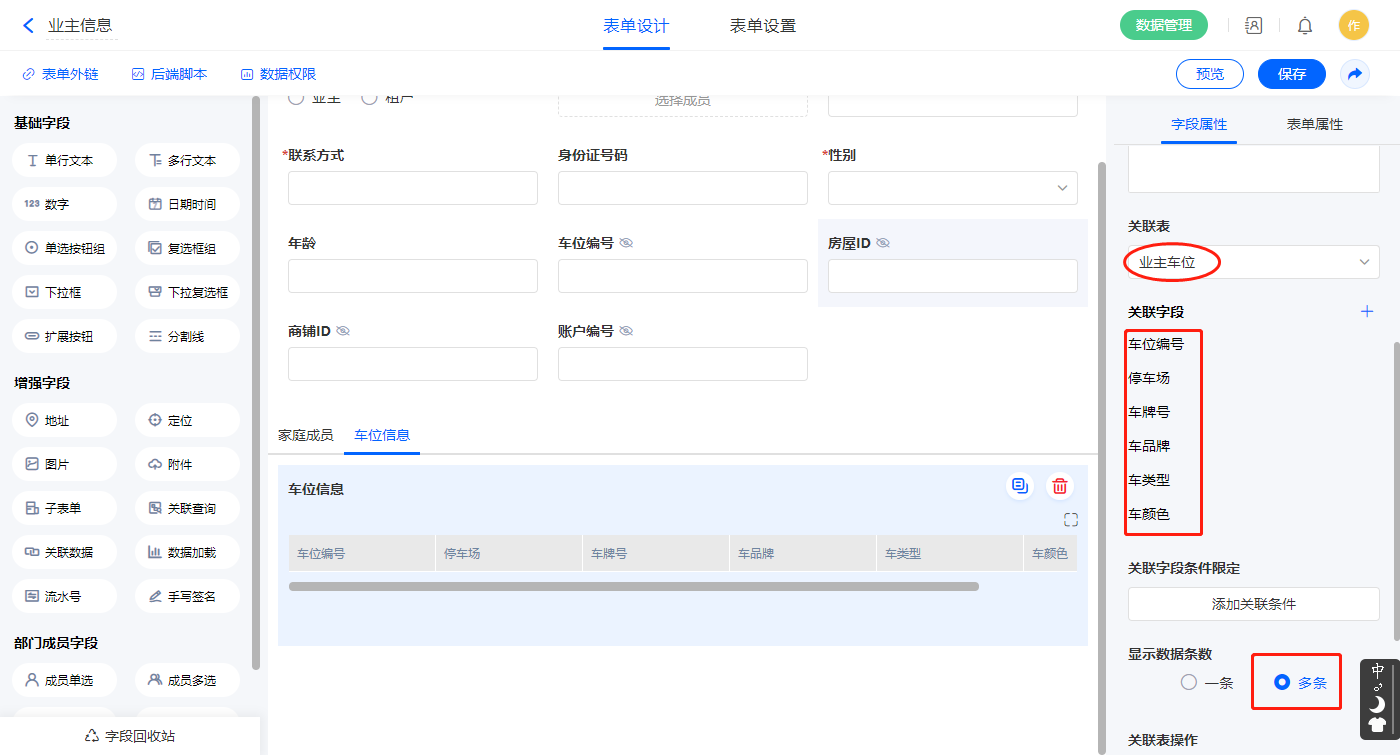Add a new 关联字段 with plus icon
Viewport: 1400px width, 755px height.
1367,312
